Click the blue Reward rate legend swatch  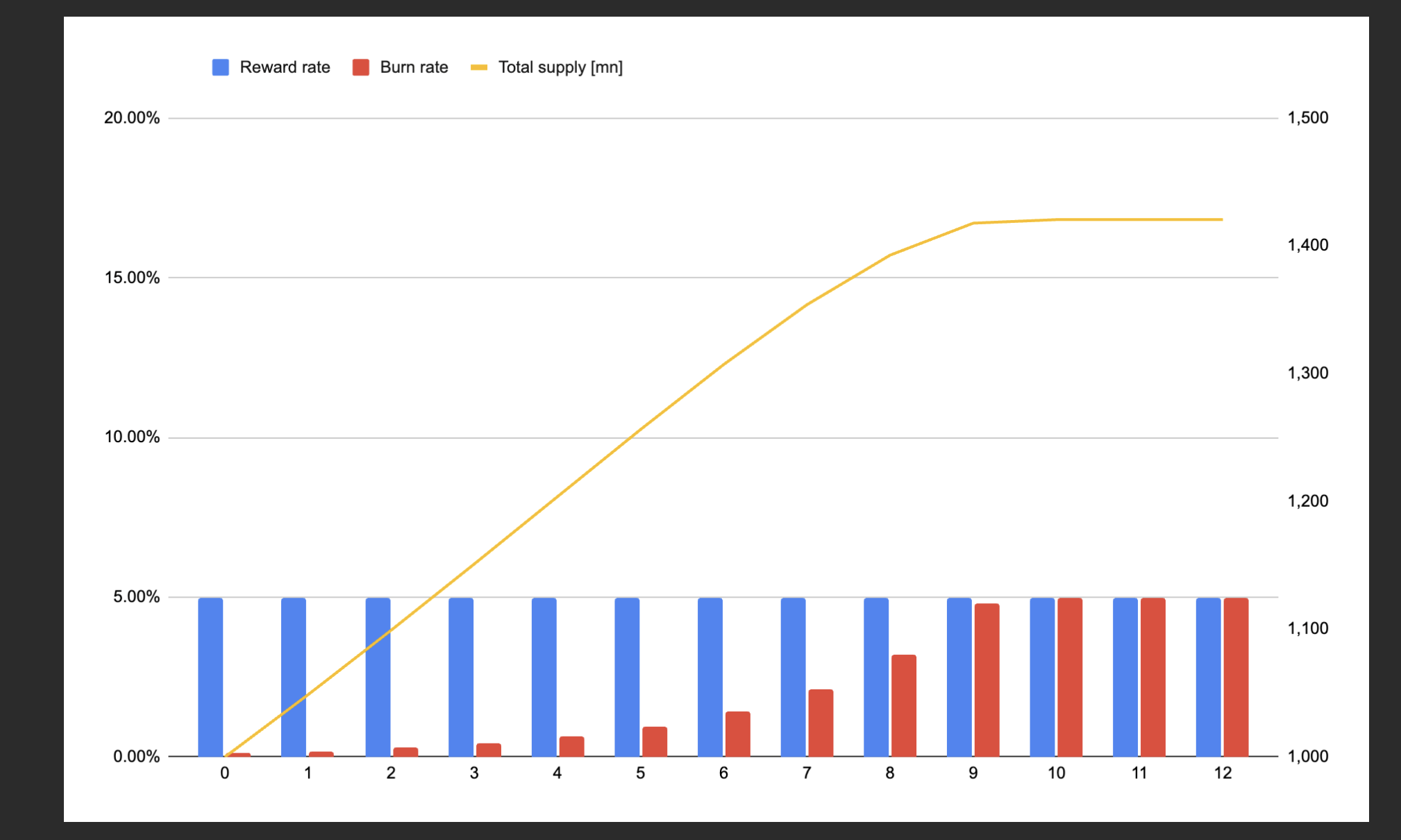(x=221, y=67)
